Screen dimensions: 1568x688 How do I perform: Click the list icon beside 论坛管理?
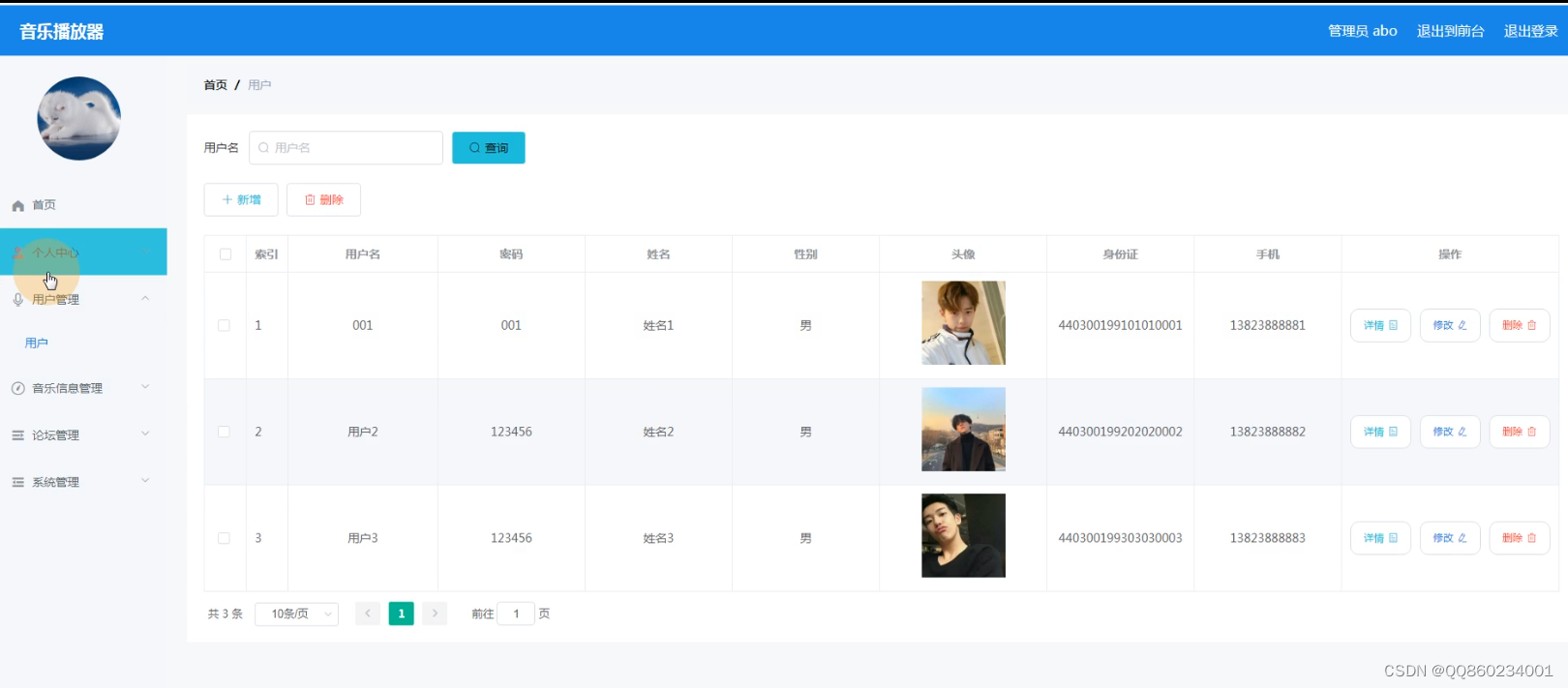pyautogui.click(x=17, y=435)
